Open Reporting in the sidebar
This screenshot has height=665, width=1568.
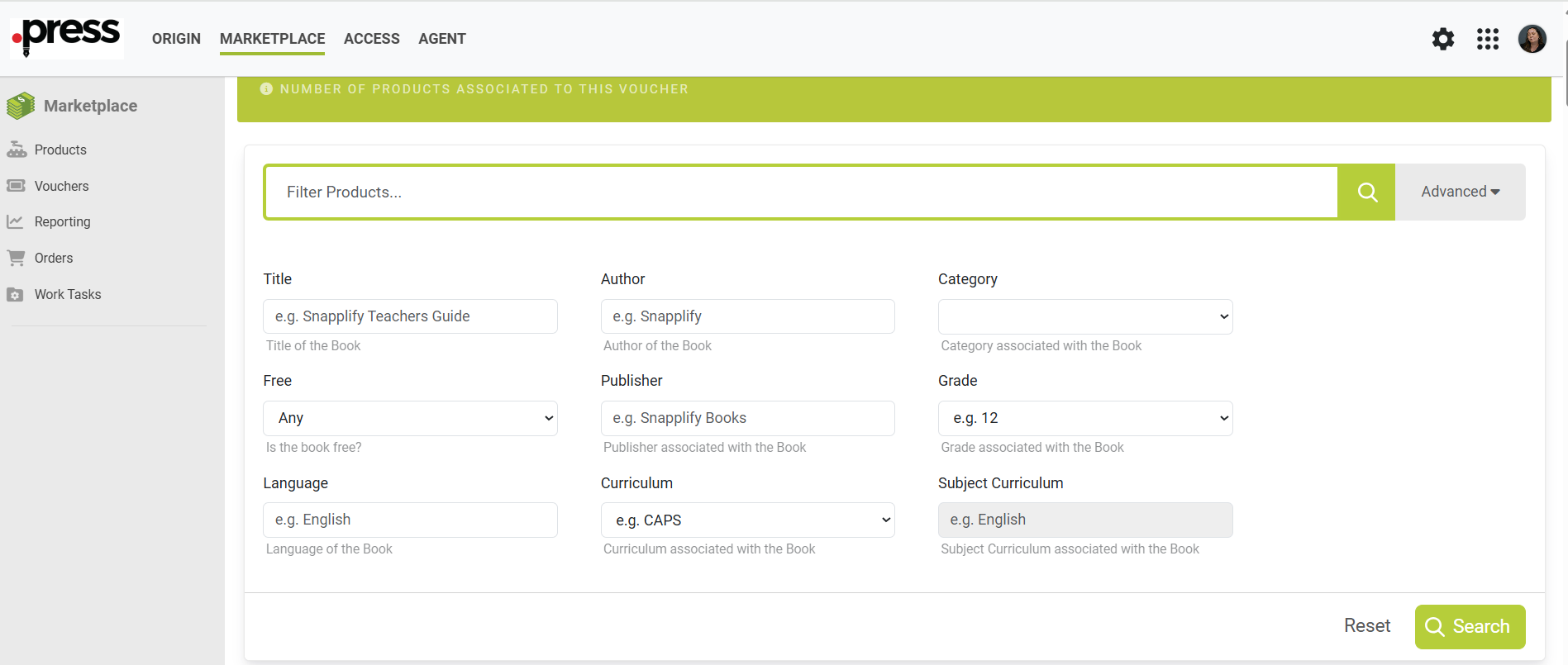coord(63,221)
